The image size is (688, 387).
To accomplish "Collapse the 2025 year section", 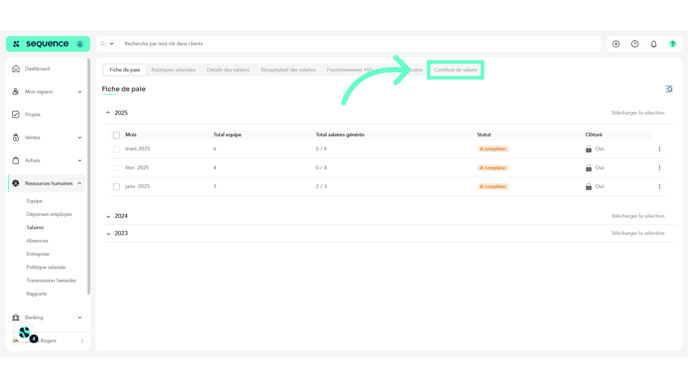I will tap(108, 113).
